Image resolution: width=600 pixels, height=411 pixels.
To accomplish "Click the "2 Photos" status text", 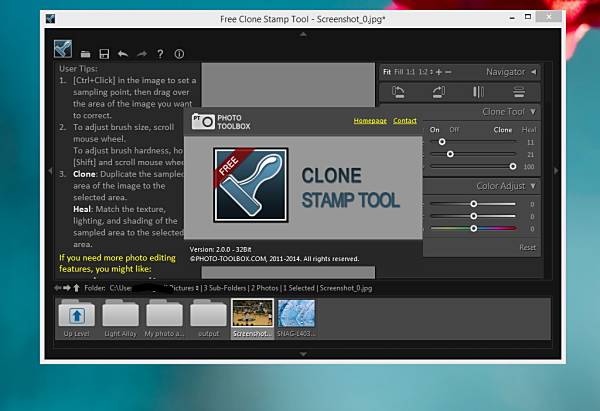I will point(264,288).
